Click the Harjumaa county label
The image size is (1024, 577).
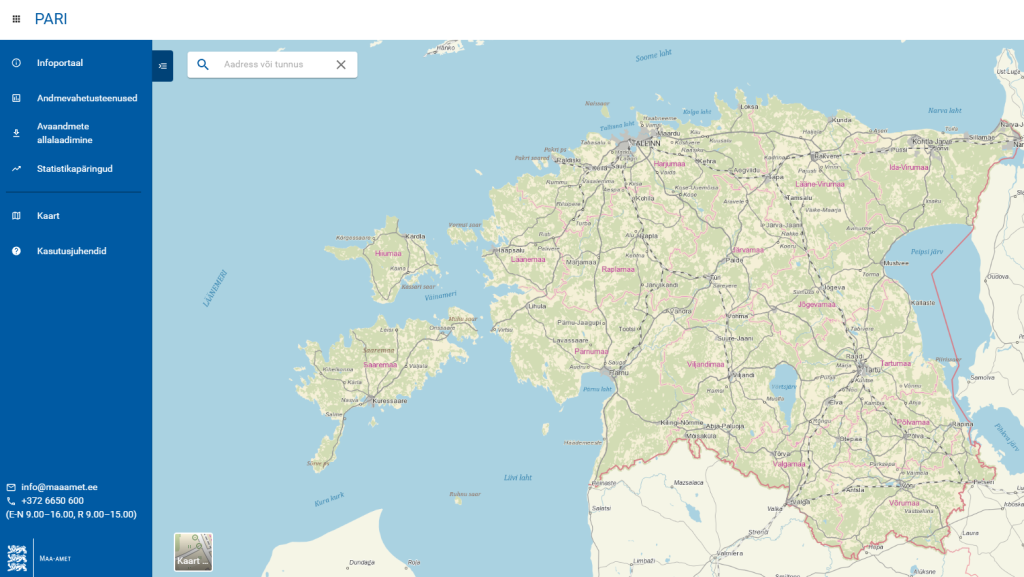669,164
